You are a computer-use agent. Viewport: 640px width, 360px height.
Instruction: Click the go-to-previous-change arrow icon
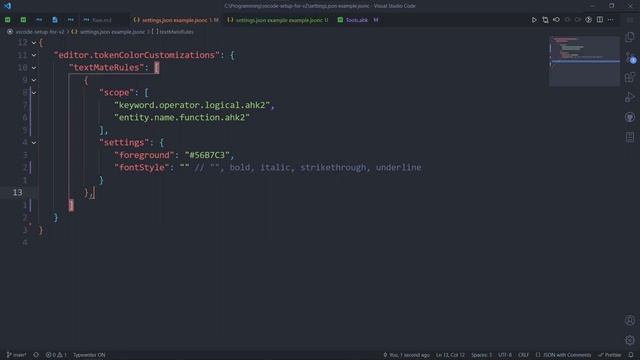556,20
